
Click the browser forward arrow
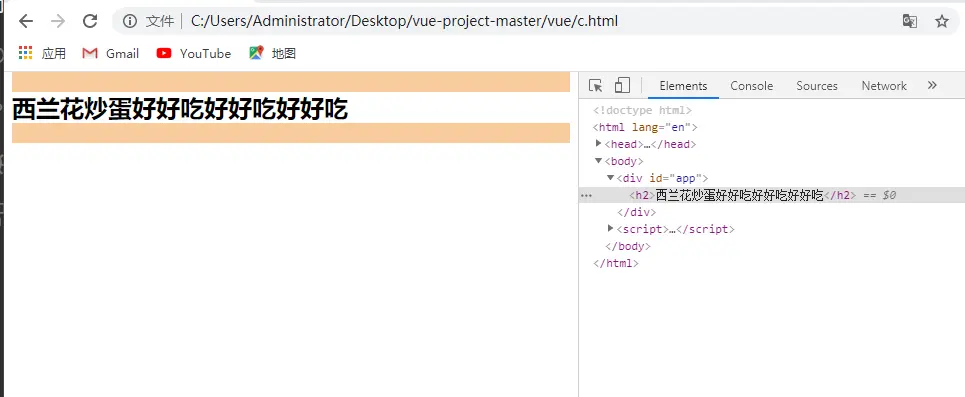click(58, 22)
